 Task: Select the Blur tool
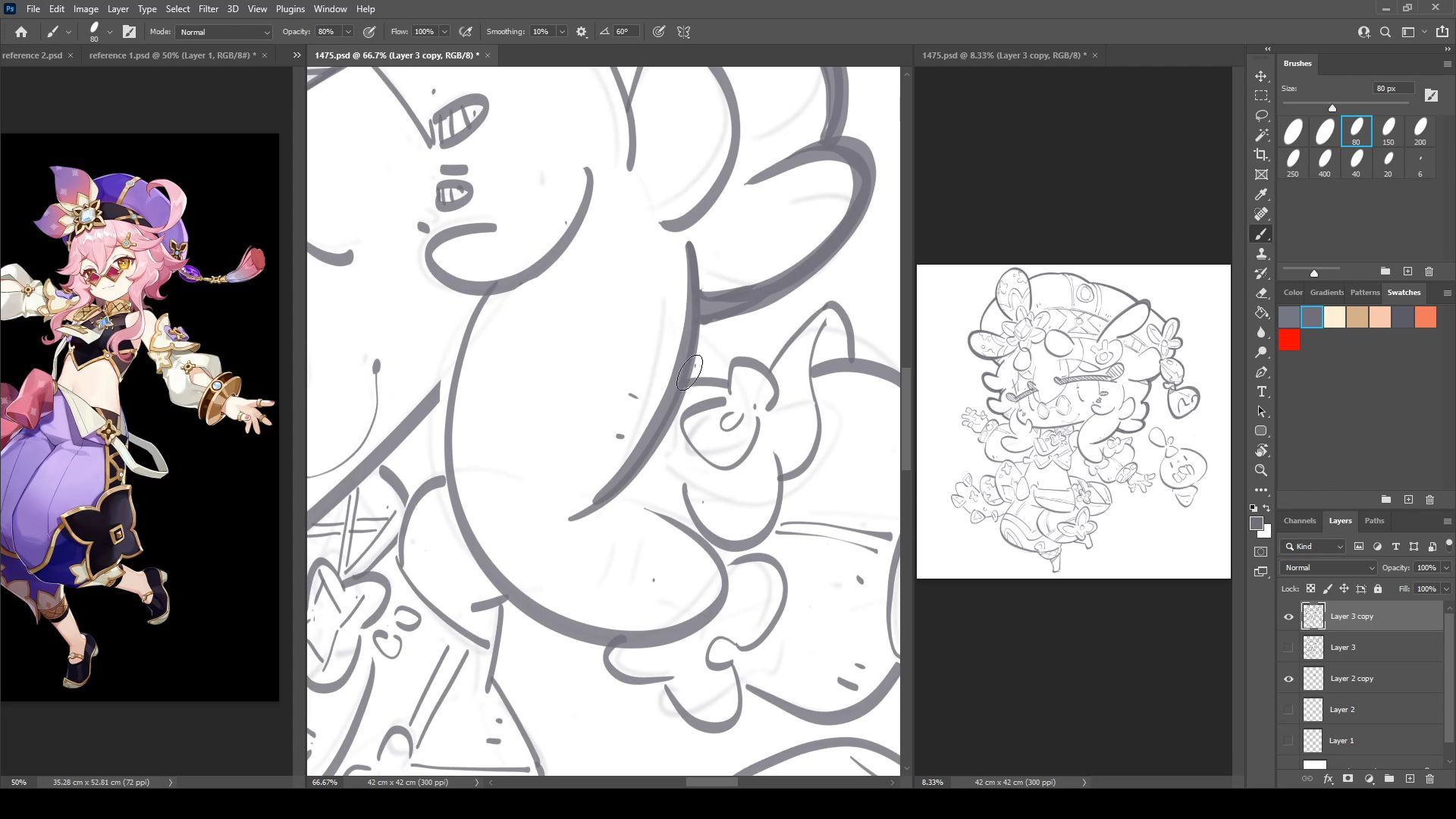(1261, 333)
